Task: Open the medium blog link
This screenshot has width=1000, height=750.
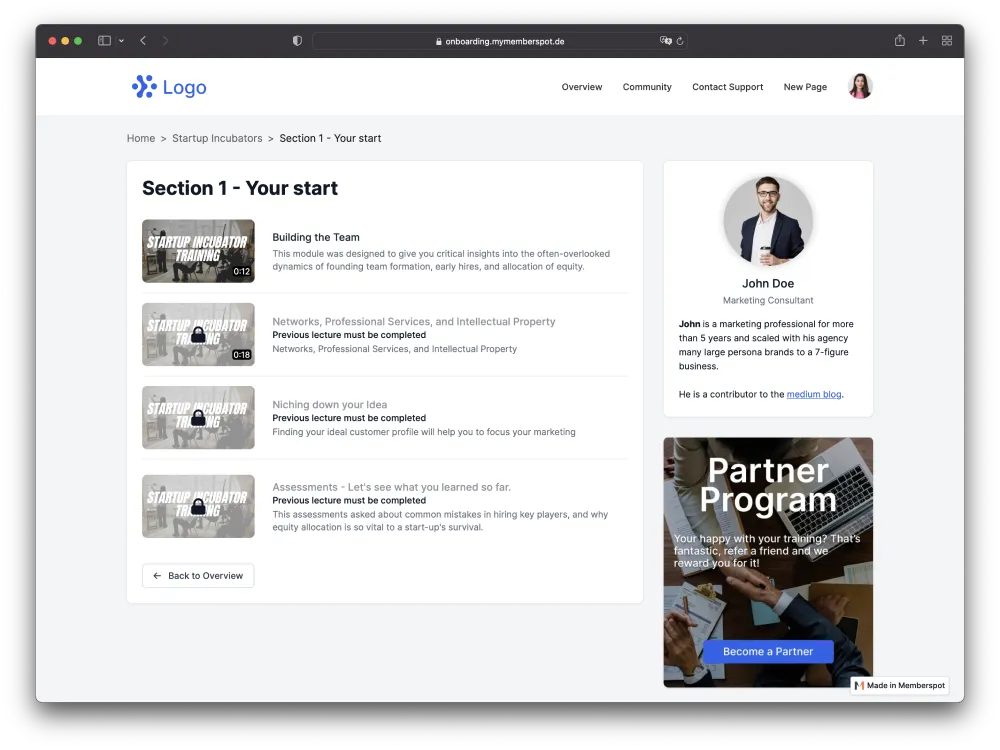Action: pyautogui.click(x=813, y=395)
